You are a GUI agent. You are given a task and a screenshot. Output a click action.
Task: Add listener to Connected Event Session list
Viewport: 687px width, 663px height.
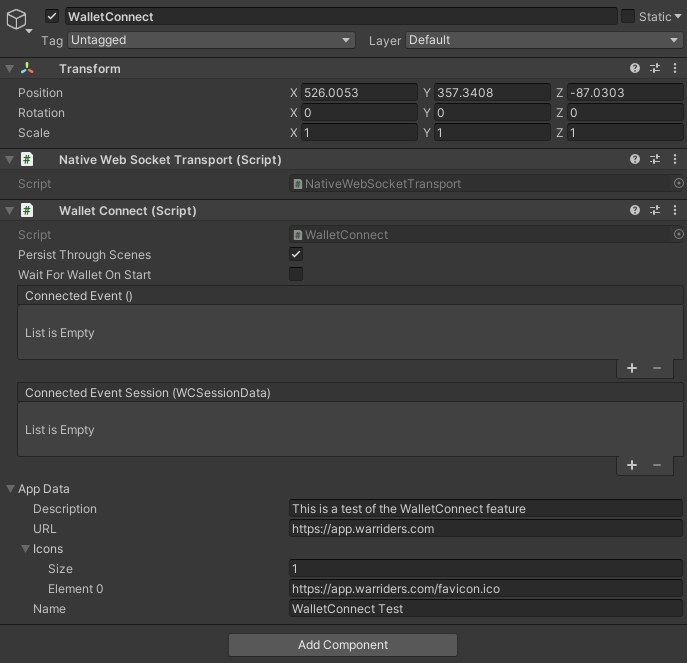point(632,465)
